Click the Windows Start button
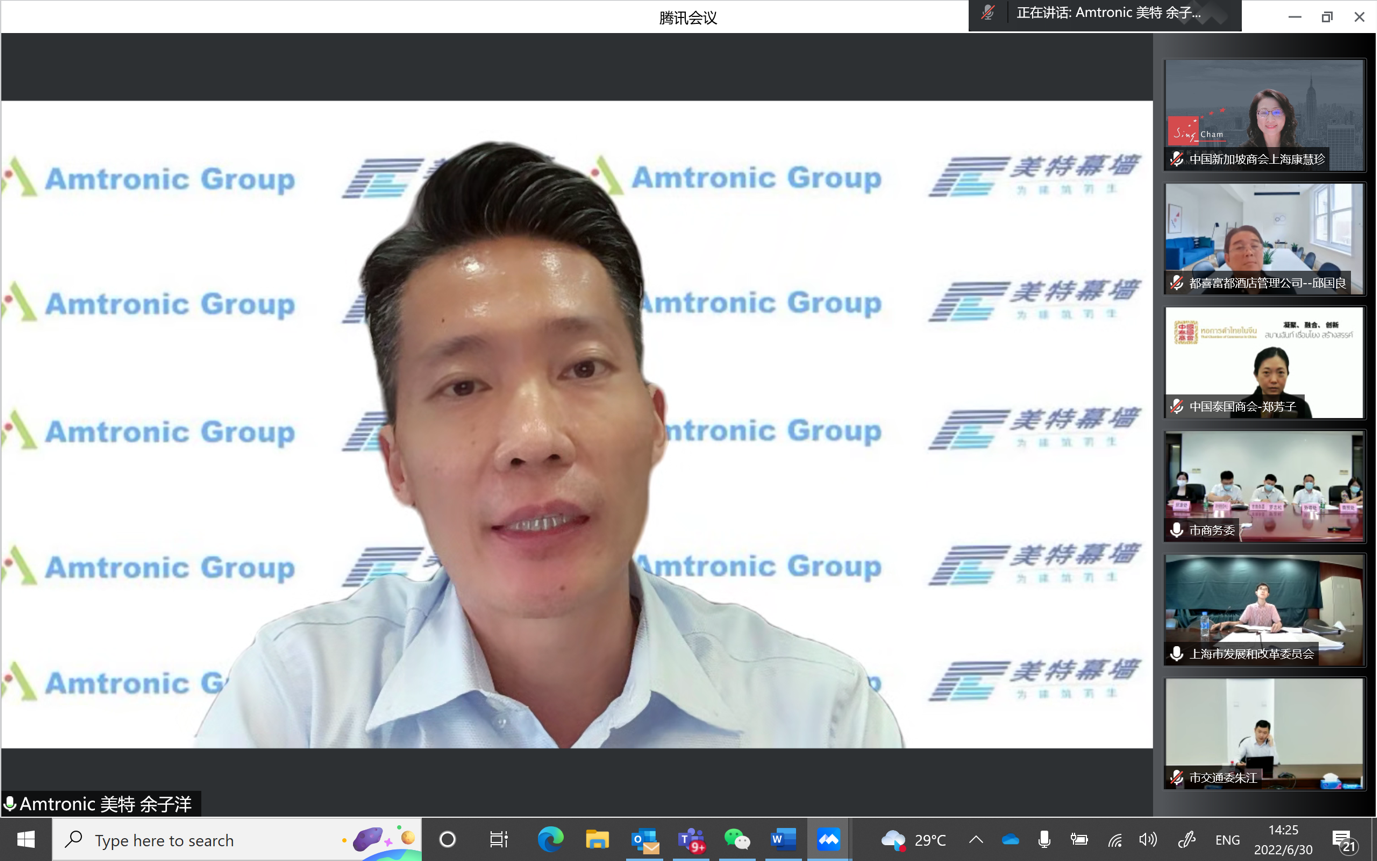Image resolution: width=1377 pixels, height=861 pixels. point(26,840)
